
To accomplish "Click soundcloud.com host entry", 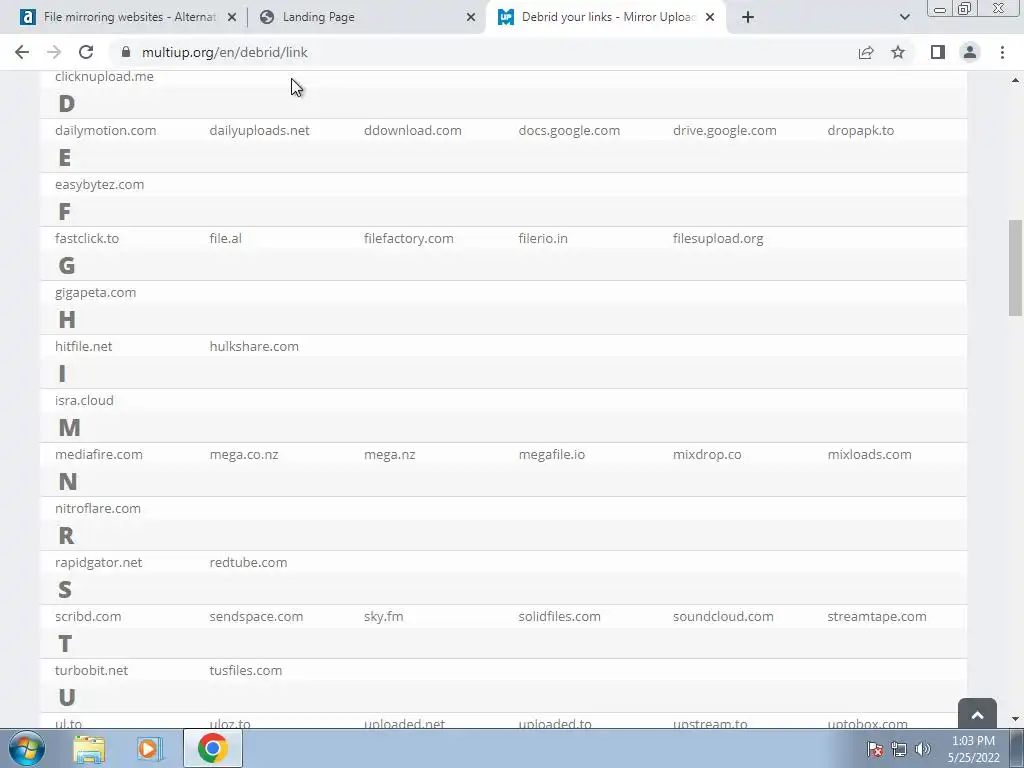I will tap(723, 616).
